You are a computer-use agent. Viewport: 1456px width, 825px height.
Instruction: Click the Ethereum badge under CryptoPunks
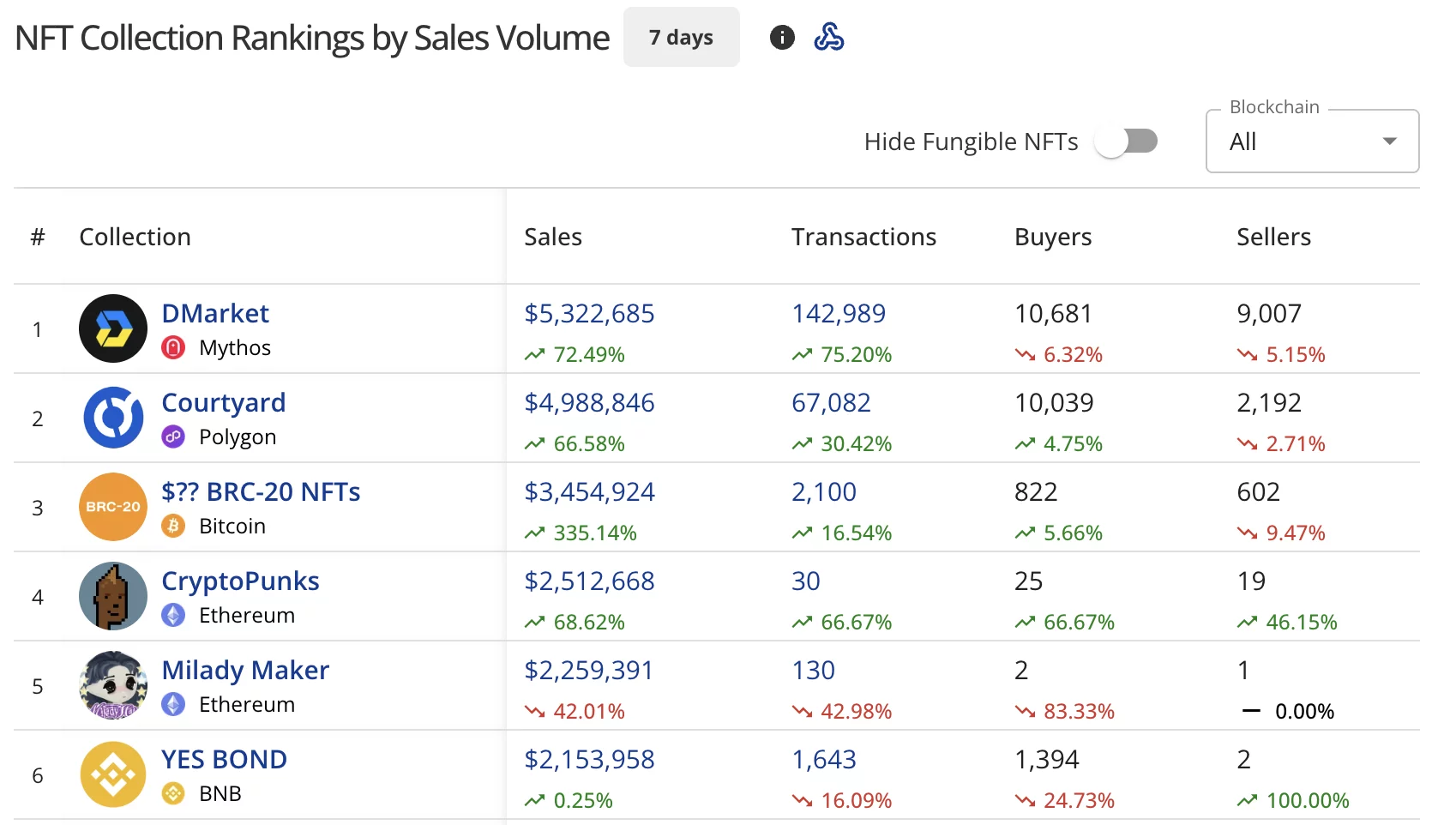173,615
